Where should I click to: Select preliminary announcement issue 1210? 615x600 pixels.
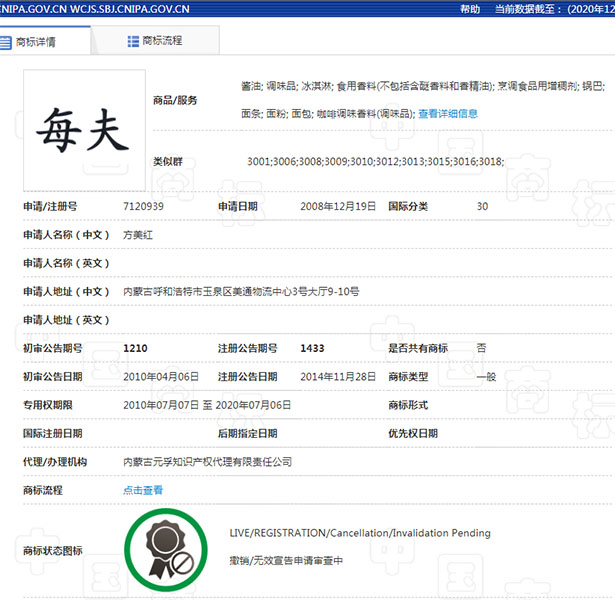click(135, 348)
